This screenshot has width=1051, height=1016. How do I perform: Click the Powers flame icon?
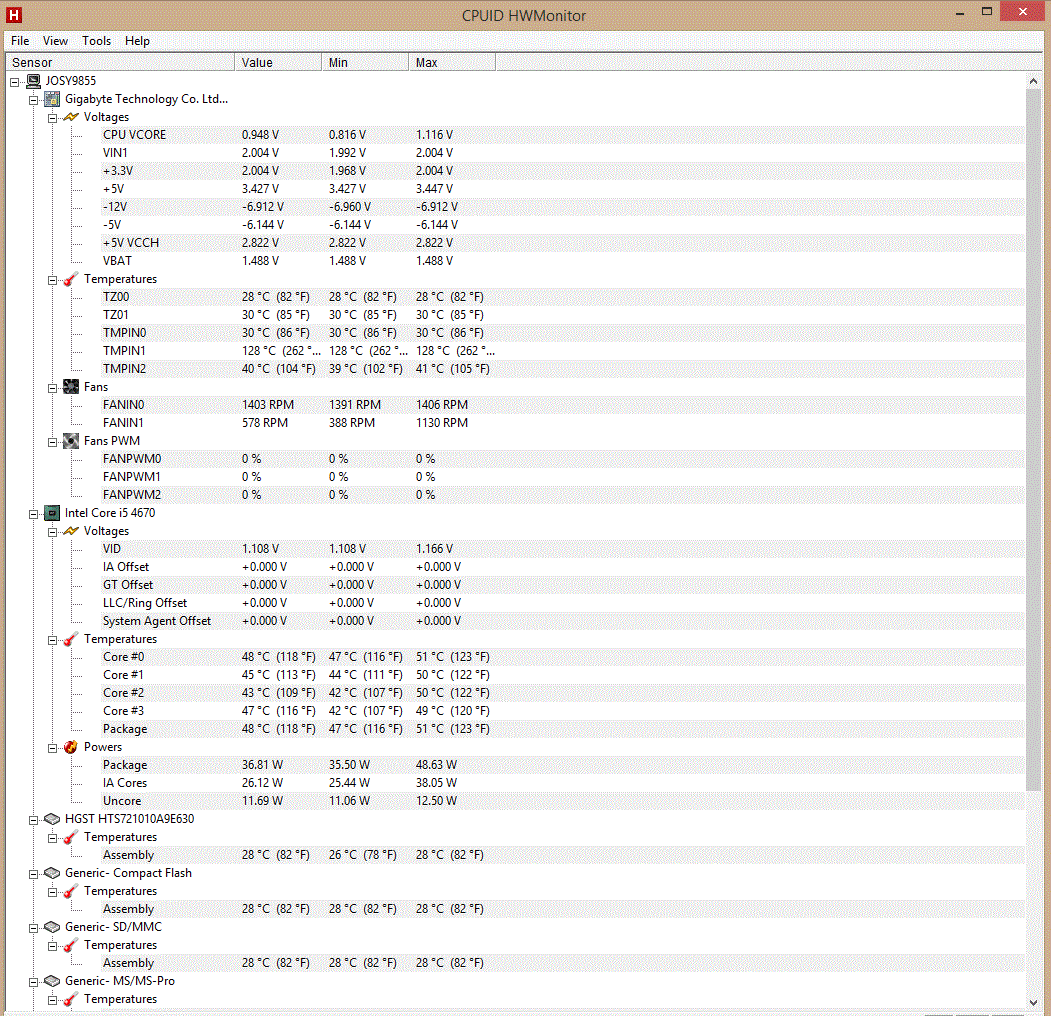point(71,747)
